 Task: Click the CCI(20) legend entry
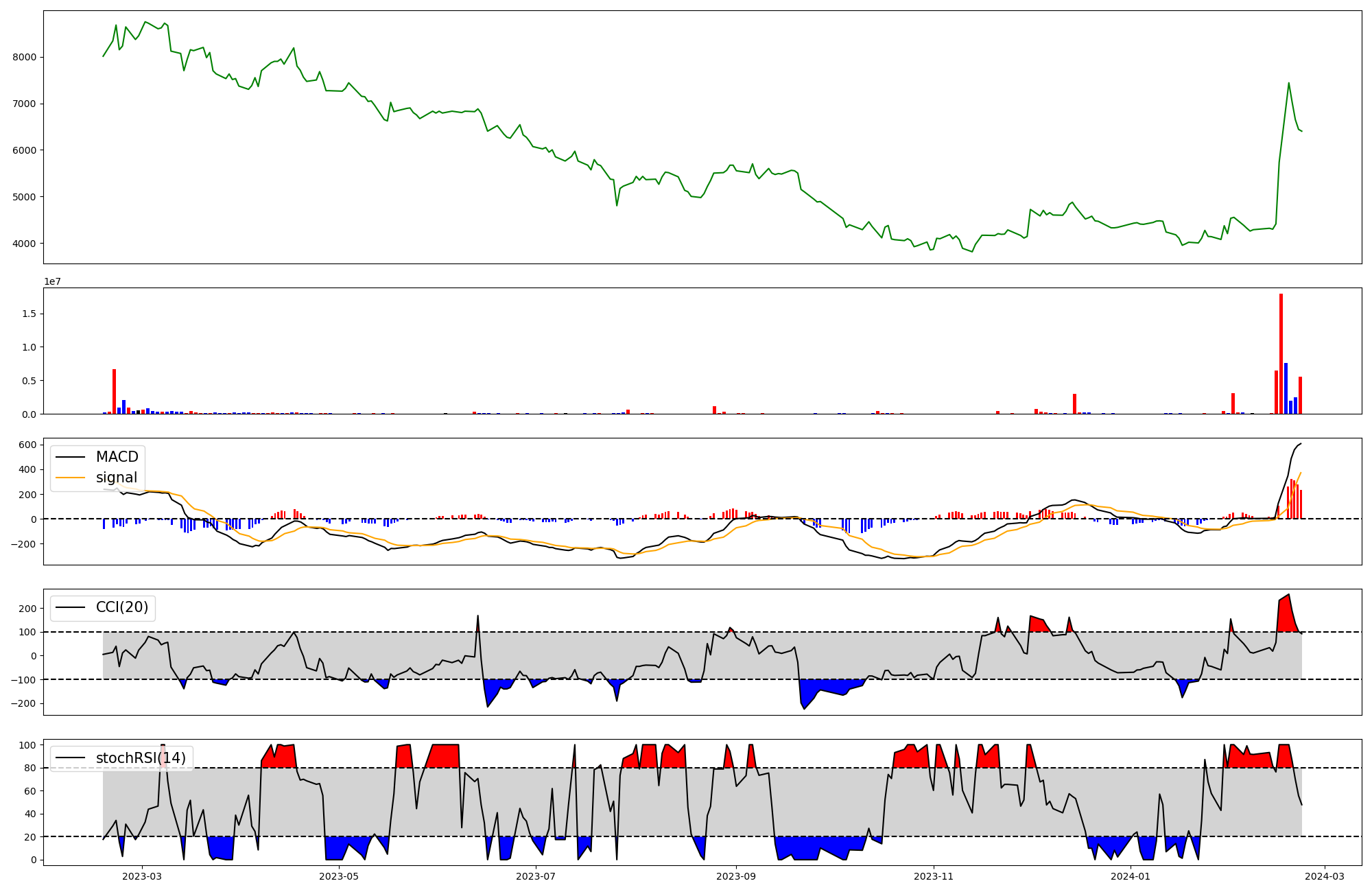coord(121,607)
